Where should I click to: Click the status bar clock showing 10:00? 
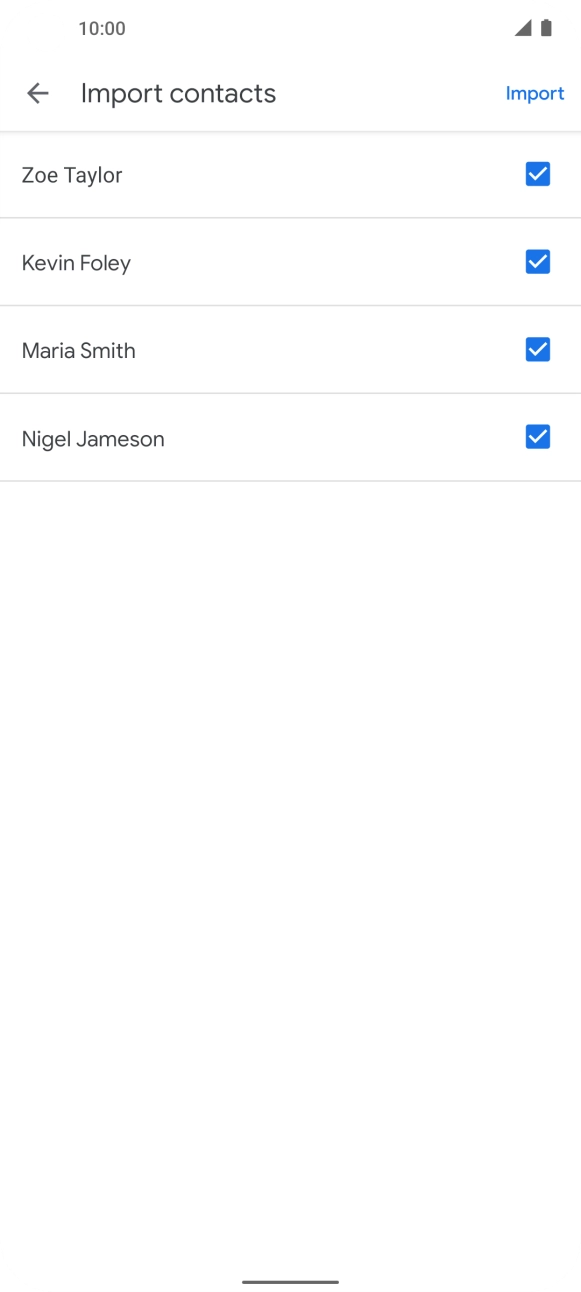101,29
